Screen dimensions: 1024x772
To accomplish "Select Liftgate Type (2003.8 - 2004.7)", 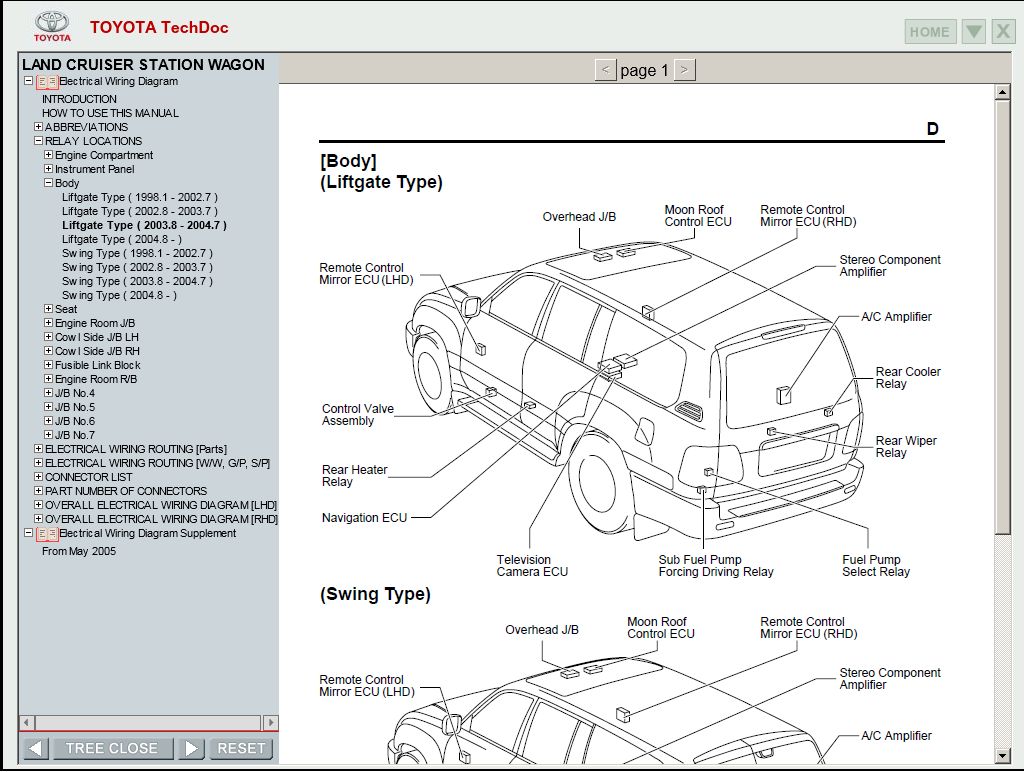I will point(144,225).
